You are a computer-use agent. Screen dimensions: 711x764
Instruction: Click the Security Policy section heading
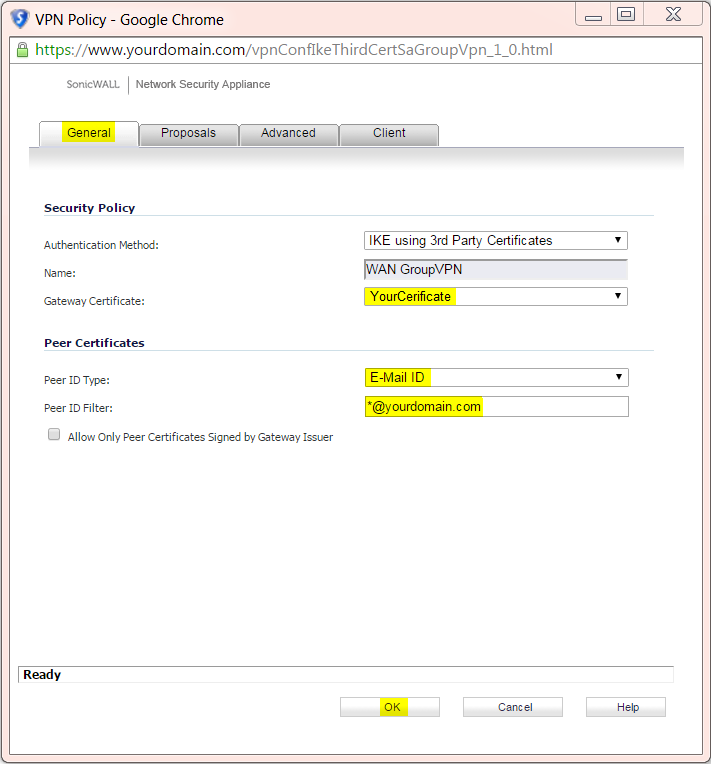90,208
